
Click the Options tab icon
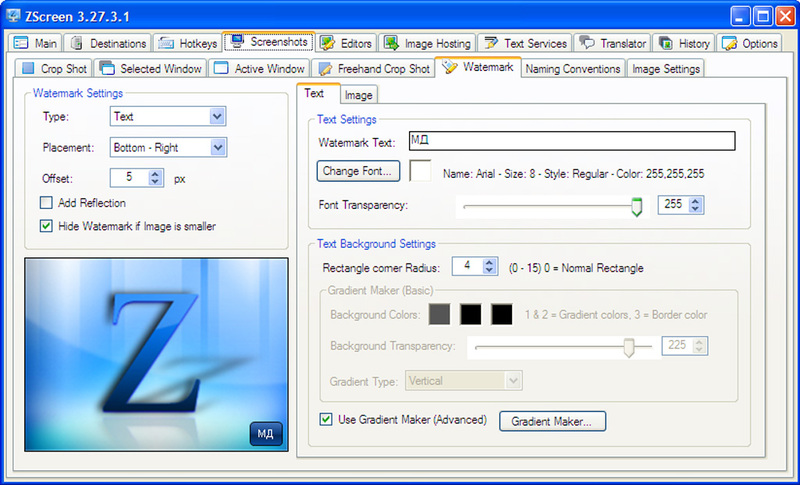click(x=730, y=43)
